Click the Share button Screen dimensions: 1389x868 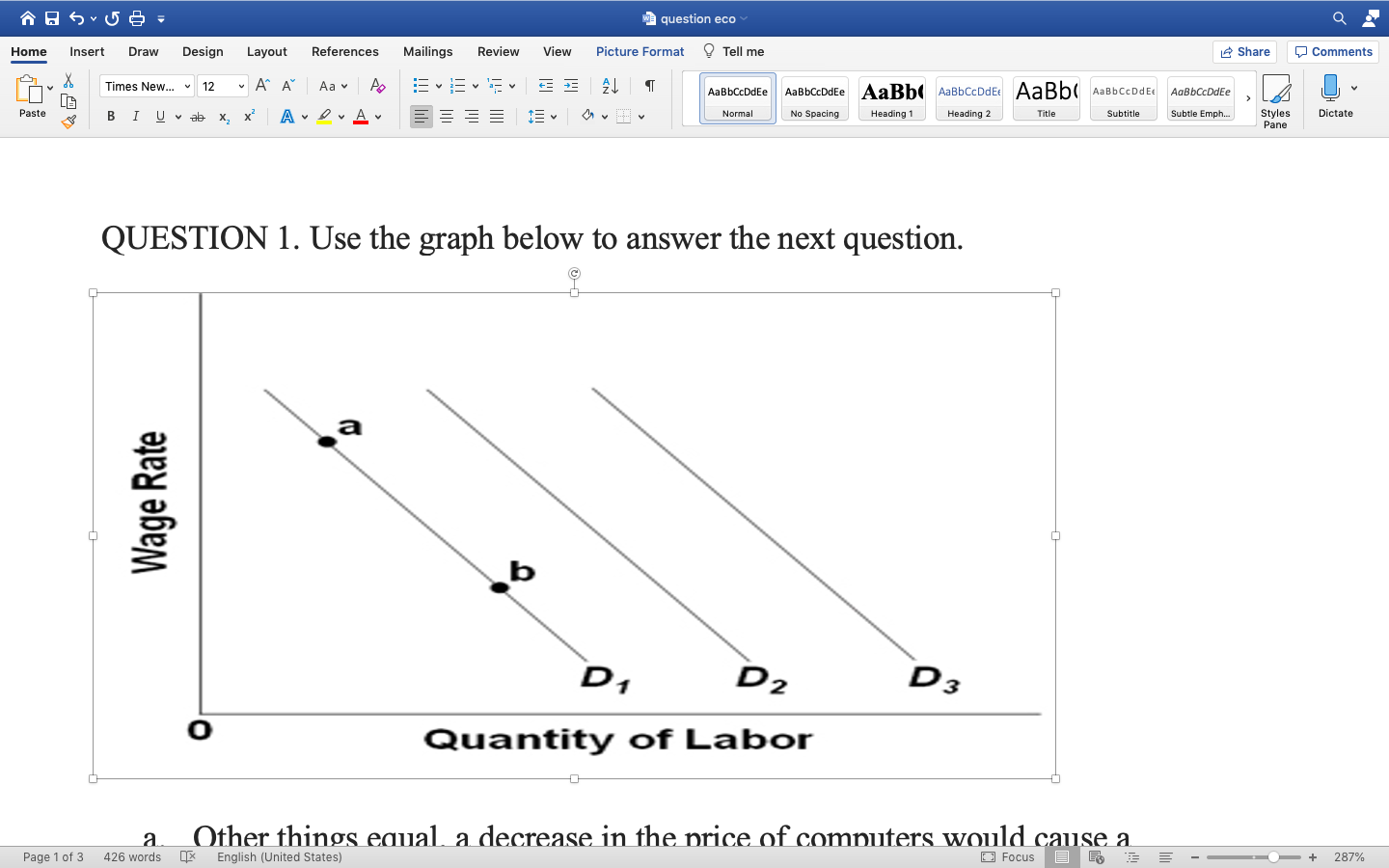coord(1243,51)
